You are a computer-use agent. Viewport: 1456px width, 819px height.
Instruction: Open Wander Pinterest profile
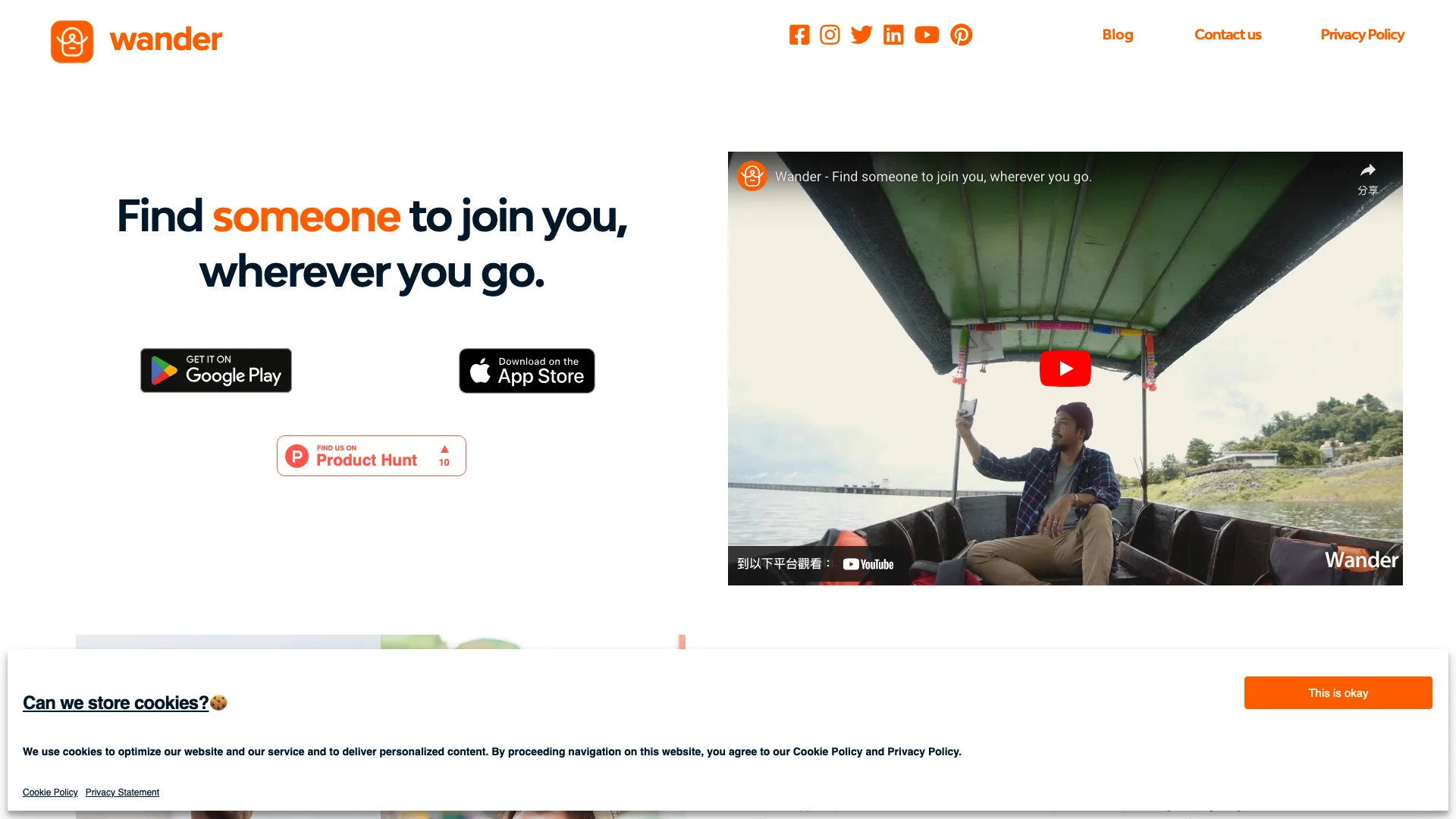[960, 35]
